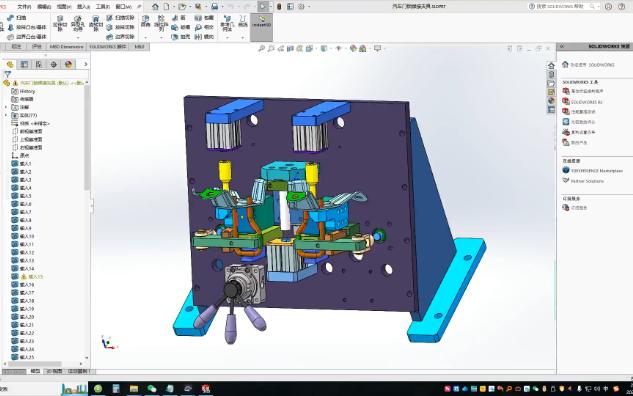Expand the manager tabs chevron arrow
The width and height of the screenshot is (633, 396).
pyautogui.click(x=85, y=64)
